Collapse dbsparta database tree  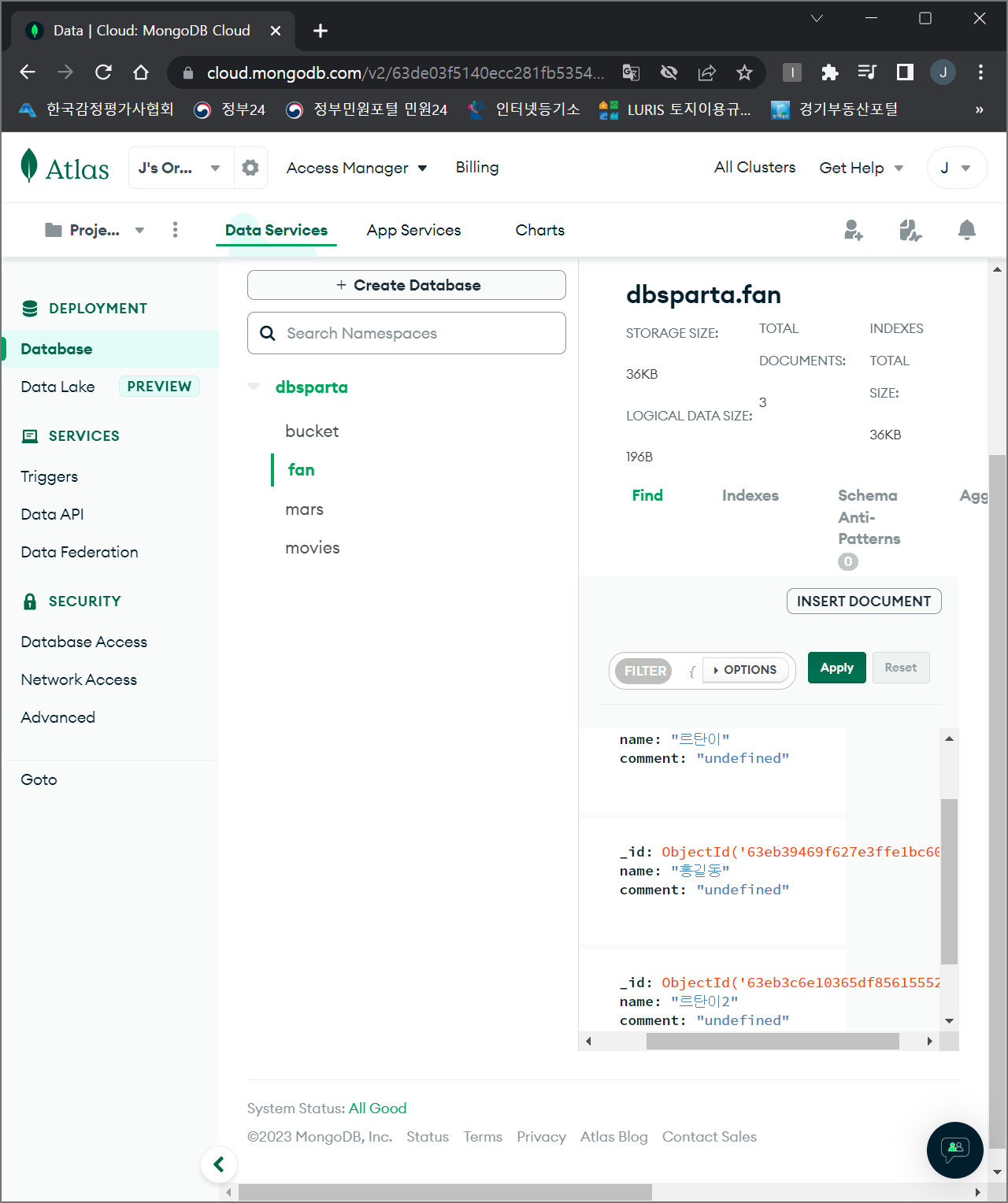(x=254, y=387)
